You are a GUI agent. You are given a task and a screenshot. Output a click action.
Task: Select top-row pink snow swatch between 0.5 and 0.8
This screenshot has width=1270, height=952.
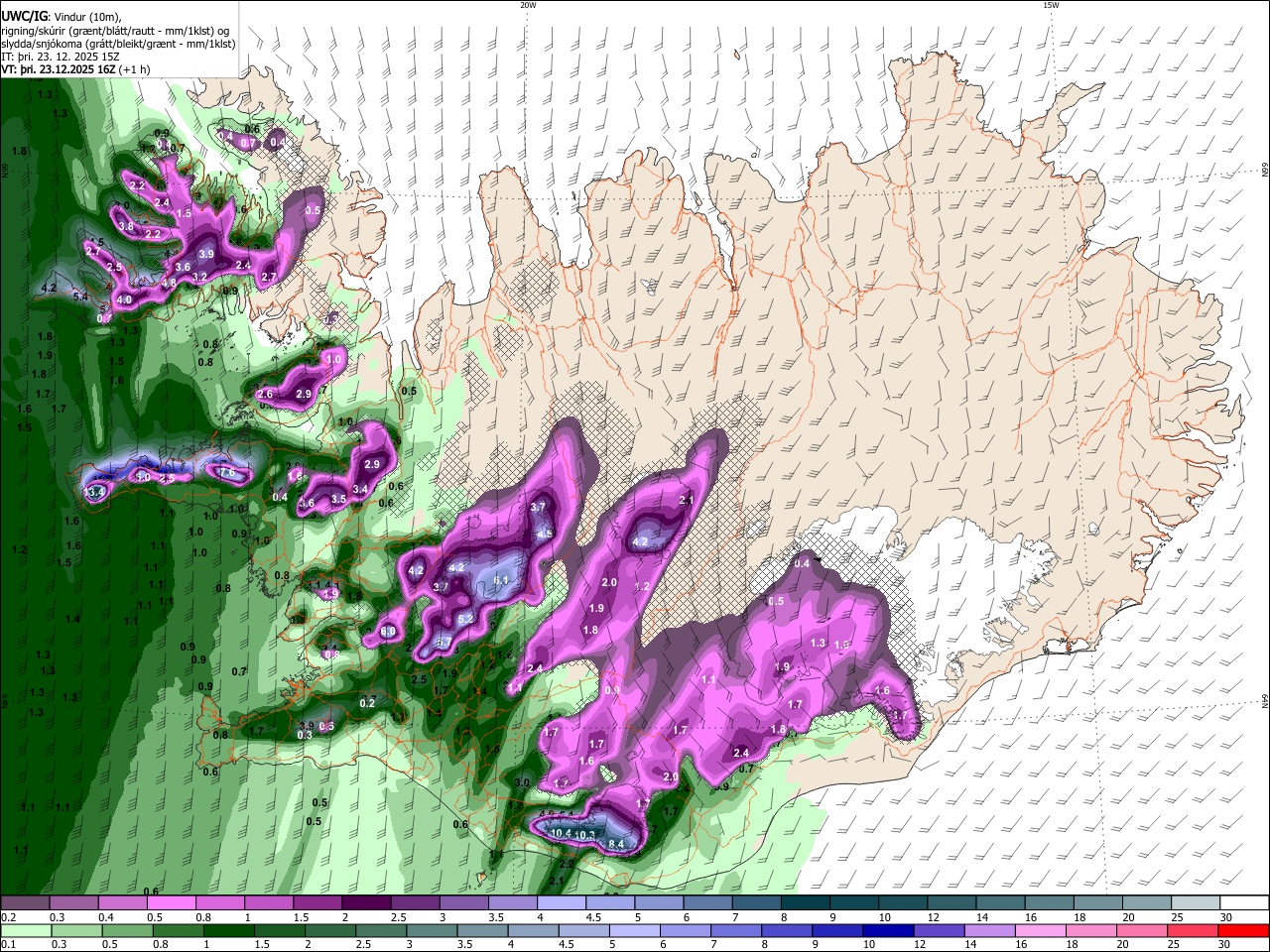click(171, 903)
